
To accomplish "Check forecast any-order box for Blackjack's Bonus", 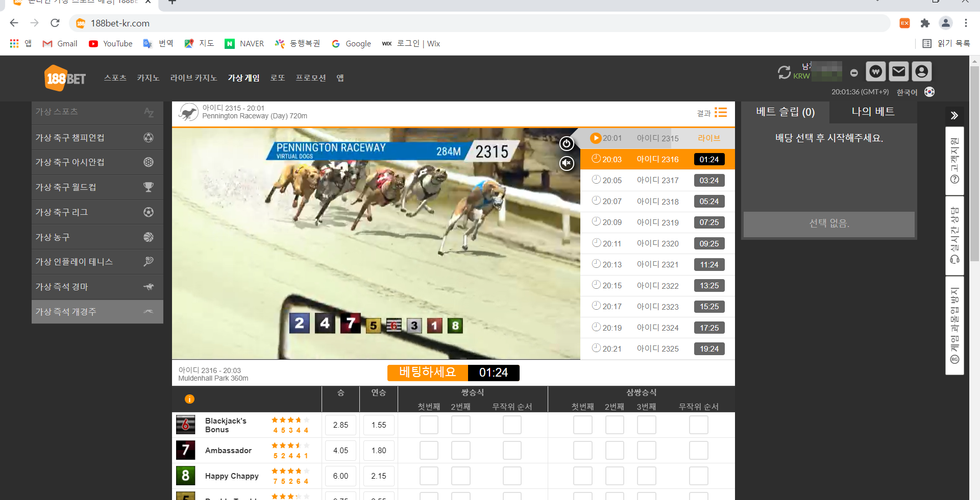I will (512, 425).
